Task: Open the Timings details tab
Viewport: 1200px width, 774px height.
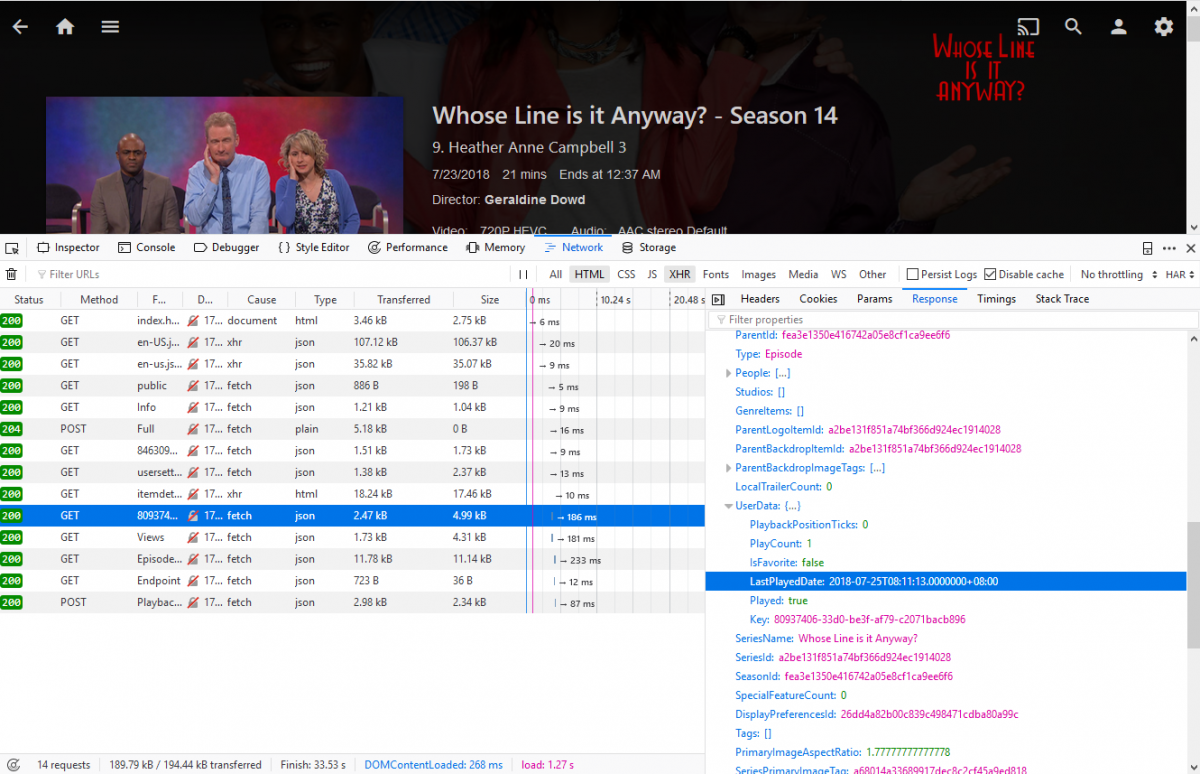Action: tap(996, 299)
